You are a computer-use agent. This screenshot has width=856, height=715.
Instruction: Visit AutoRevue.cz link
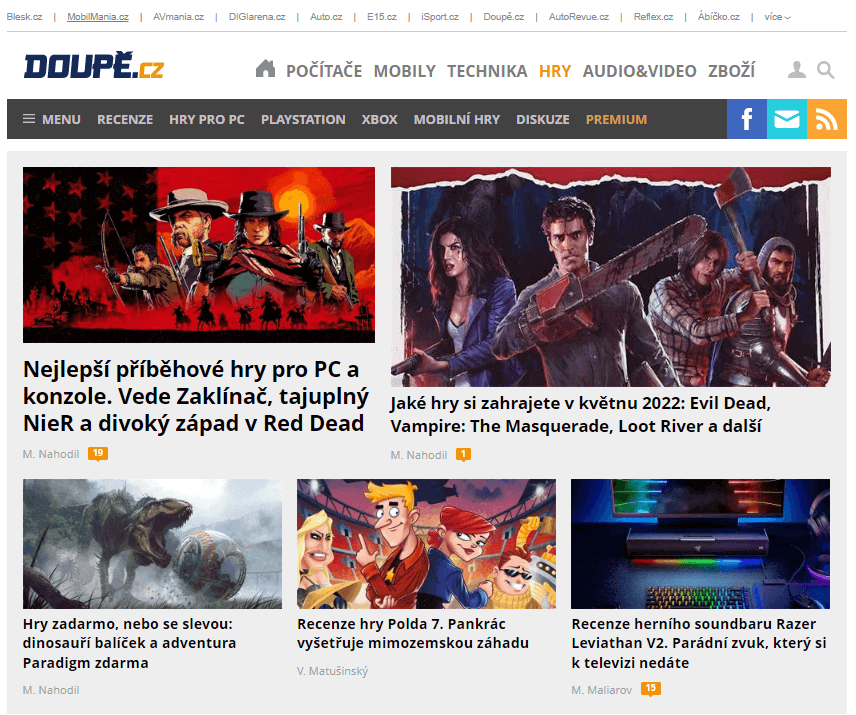coord(579,17)
